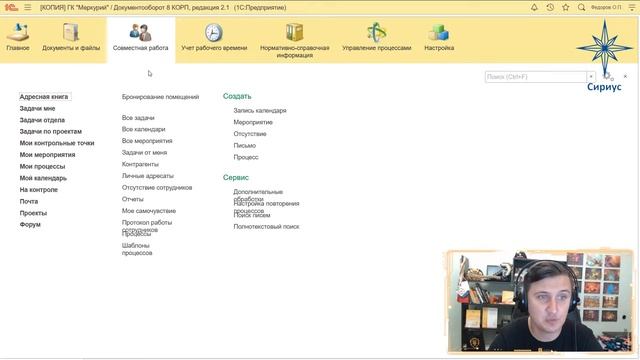Open Проекты
Image resolution: width=640 pixels, height=360 pixels.
tap(33, 213)
